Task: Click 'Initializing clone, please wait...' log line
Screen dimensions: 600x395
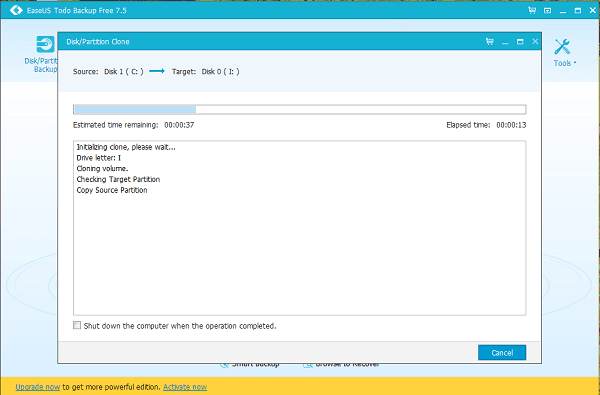Action: pos(126,147)
